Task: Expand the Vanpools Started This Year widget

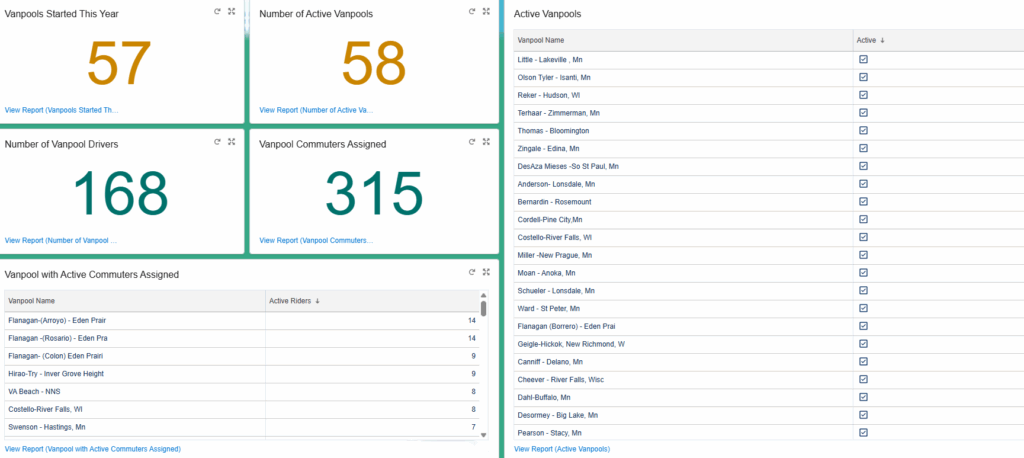Action: [232, 11]
